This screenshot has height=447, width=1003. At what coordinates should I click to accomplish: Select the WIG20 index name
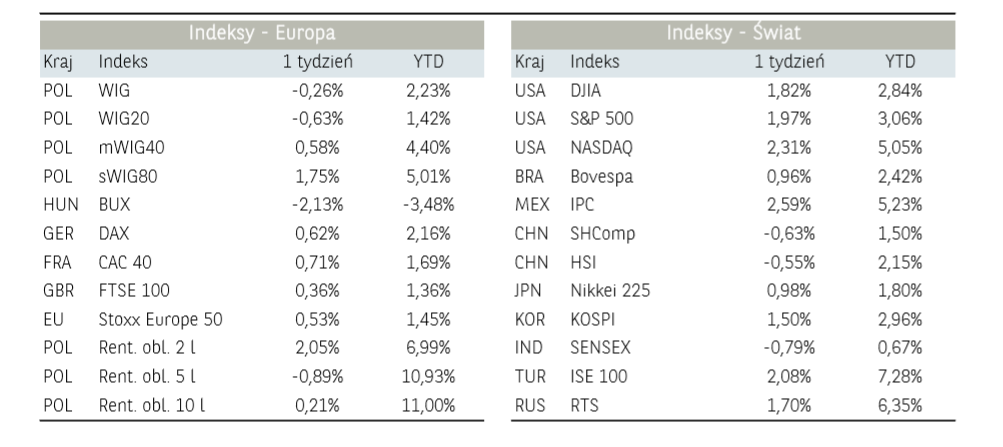click(x=124, y=119)
